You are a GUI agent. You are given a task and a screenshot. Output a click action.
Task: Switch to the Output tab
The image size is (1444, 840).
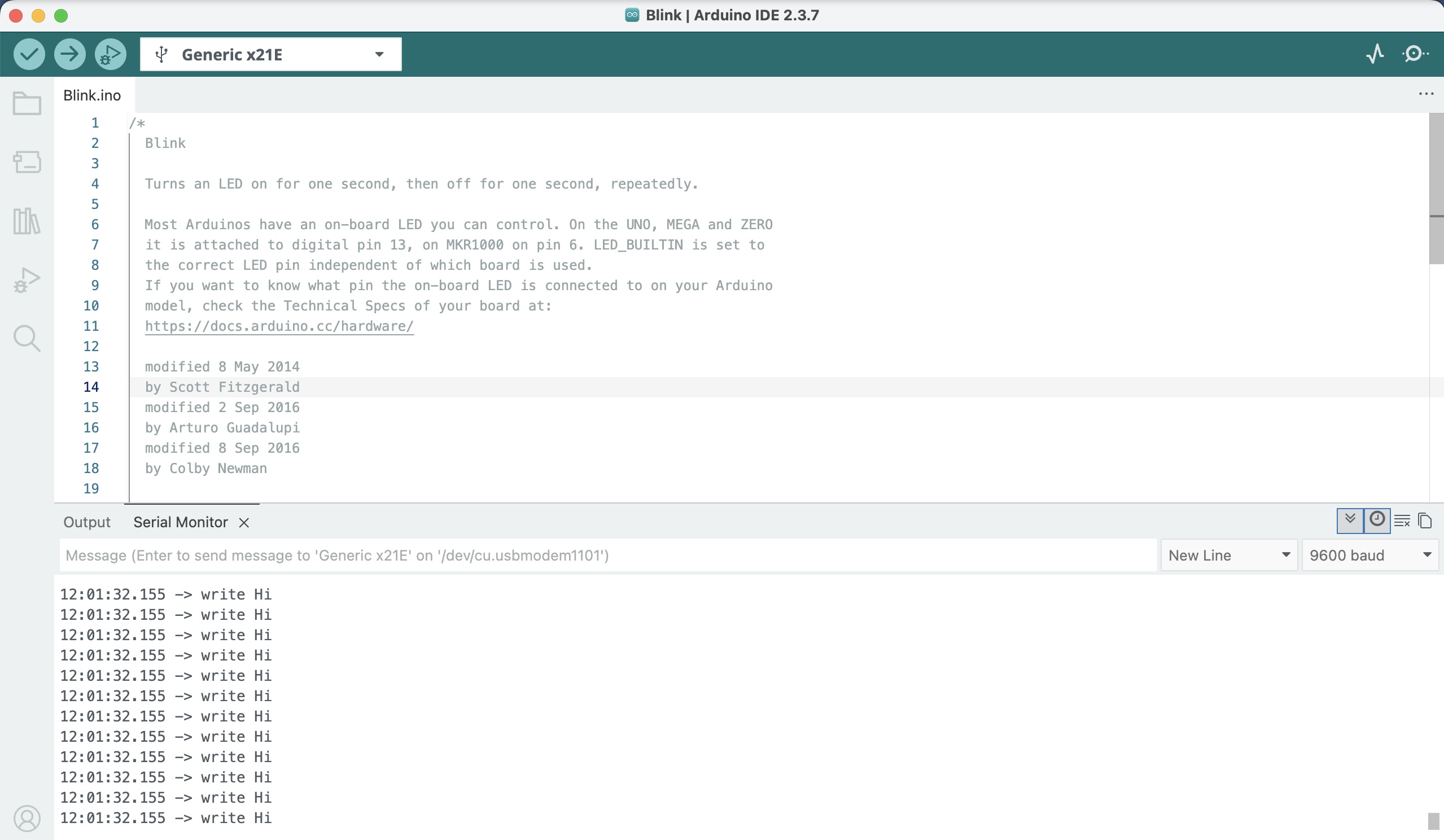click(x=87, y=522)
